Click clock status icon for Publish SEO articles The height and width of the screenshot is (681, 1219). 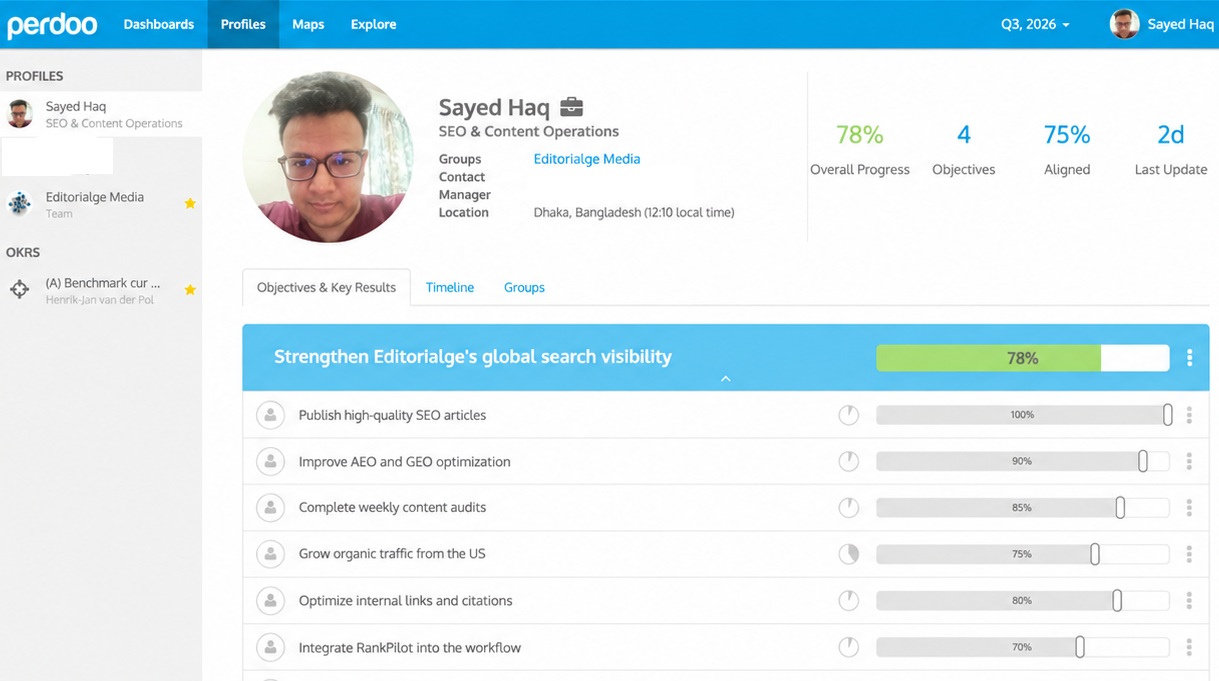tap(848, 415)
